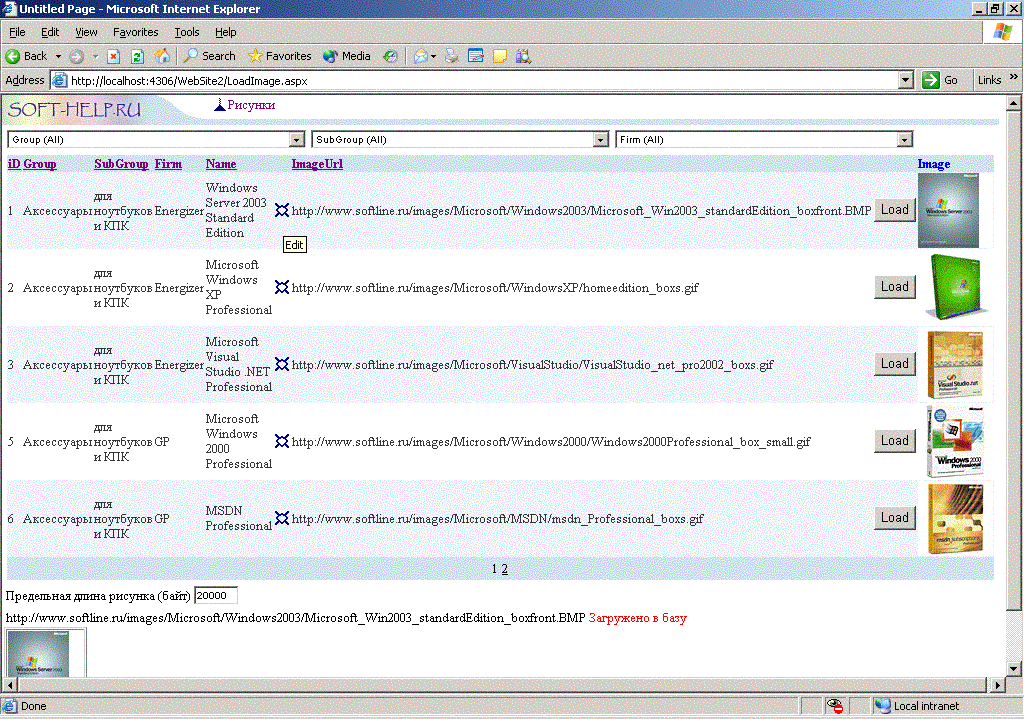Click Load button for MSDN Professional row

[x=895, y=518]
